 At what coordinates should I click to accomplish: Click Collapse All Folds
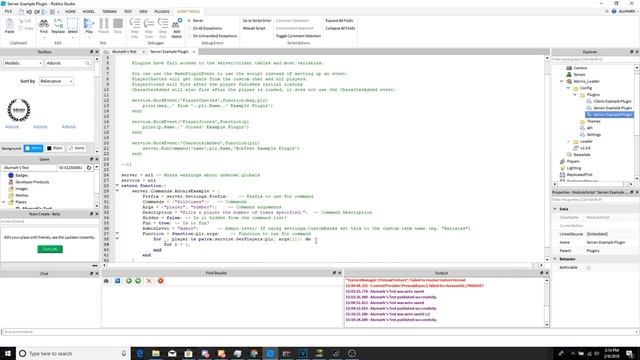coord(340,28)
